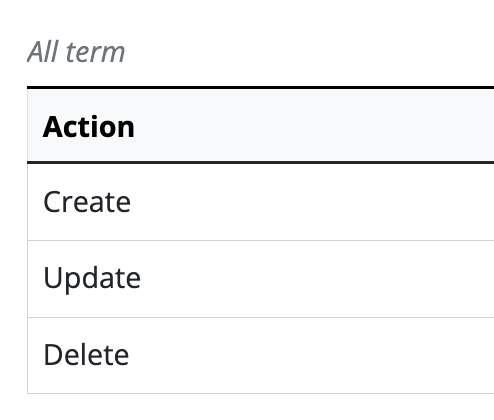Select the Action column header
Image resolution: width=494 pixels, height=420 pixels.
pyautogui.click(x=261, y=126)
